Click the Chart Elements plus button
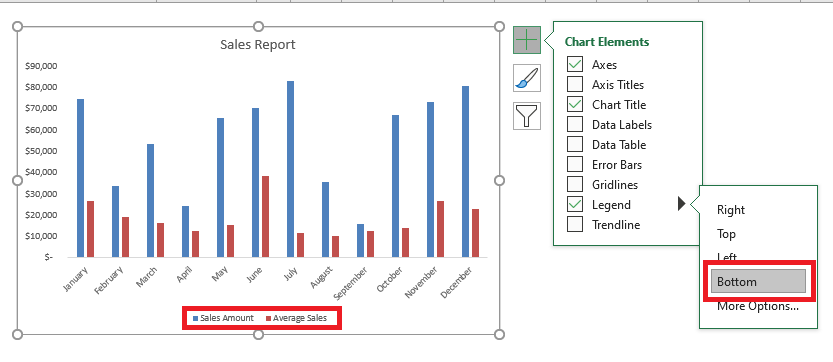833x362 pixels. point(526,40)
